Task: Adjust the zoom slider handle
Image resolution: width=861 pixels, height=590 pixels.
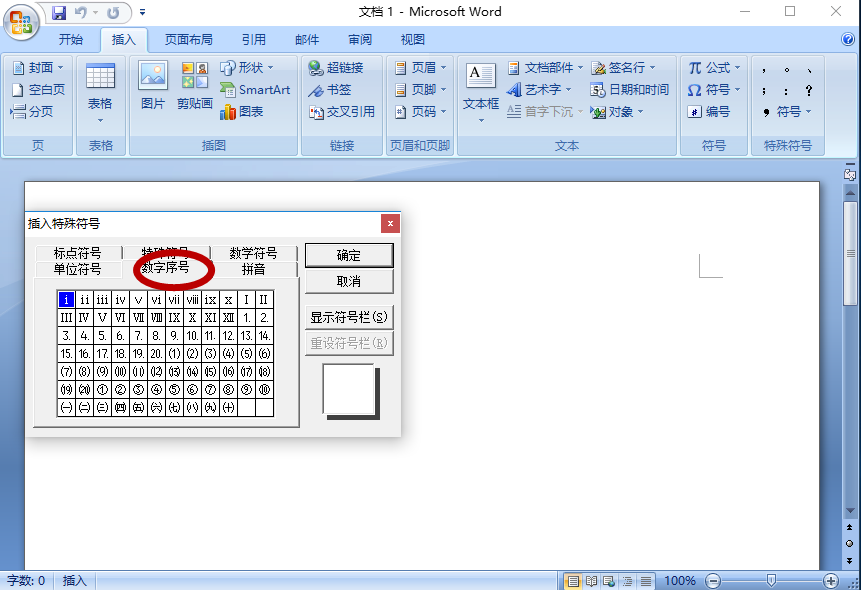Action: click(771, 581)
